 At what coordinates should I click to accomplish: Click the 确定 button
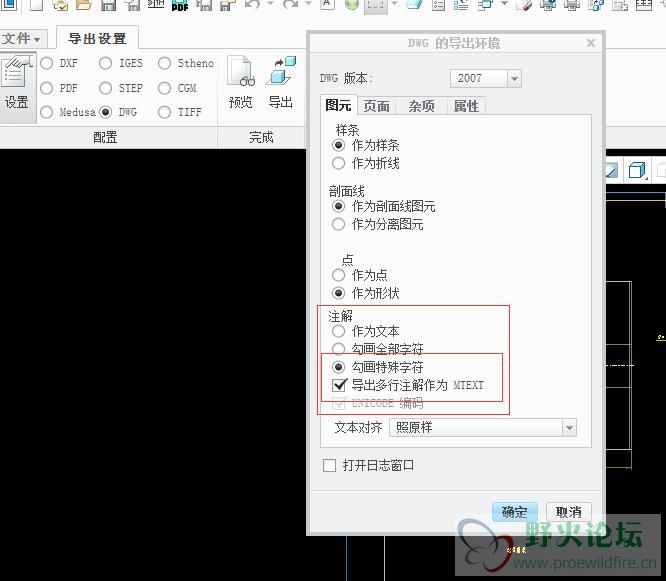(x=515, y=512)
